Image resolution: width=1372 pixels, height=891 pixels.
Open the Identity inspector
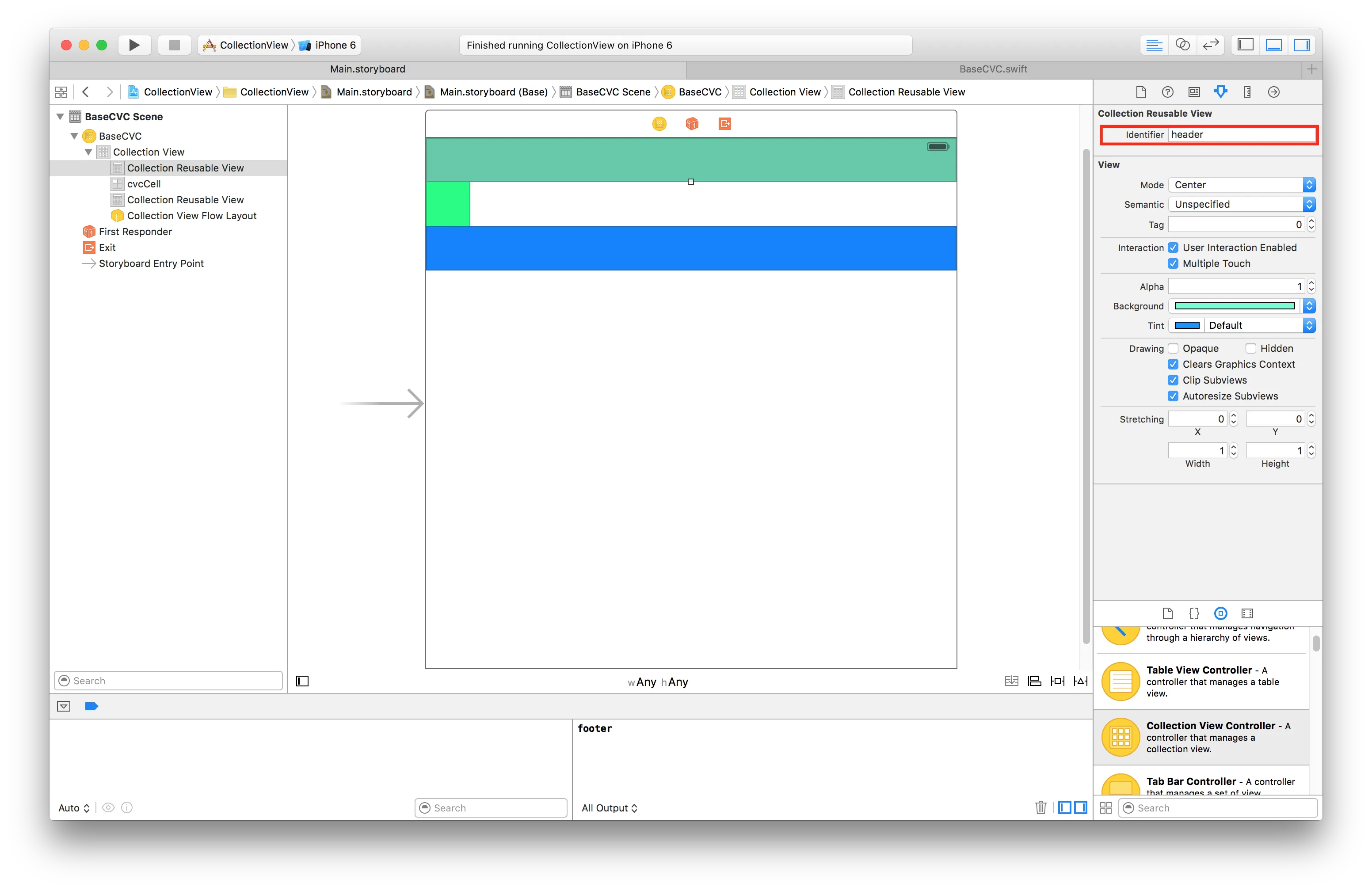point(1194,92)
